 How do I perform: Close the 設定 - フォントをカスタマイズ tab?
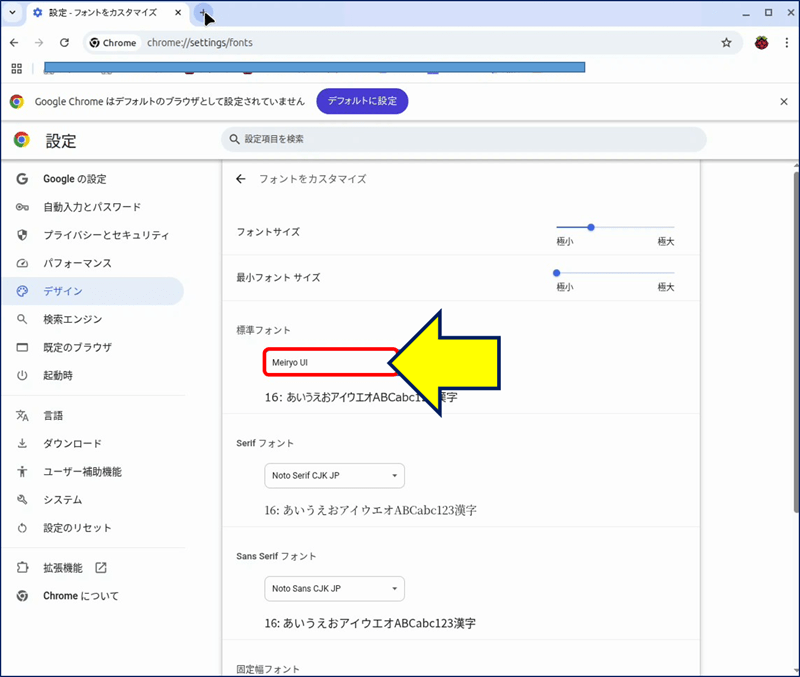tap(178, 13)
